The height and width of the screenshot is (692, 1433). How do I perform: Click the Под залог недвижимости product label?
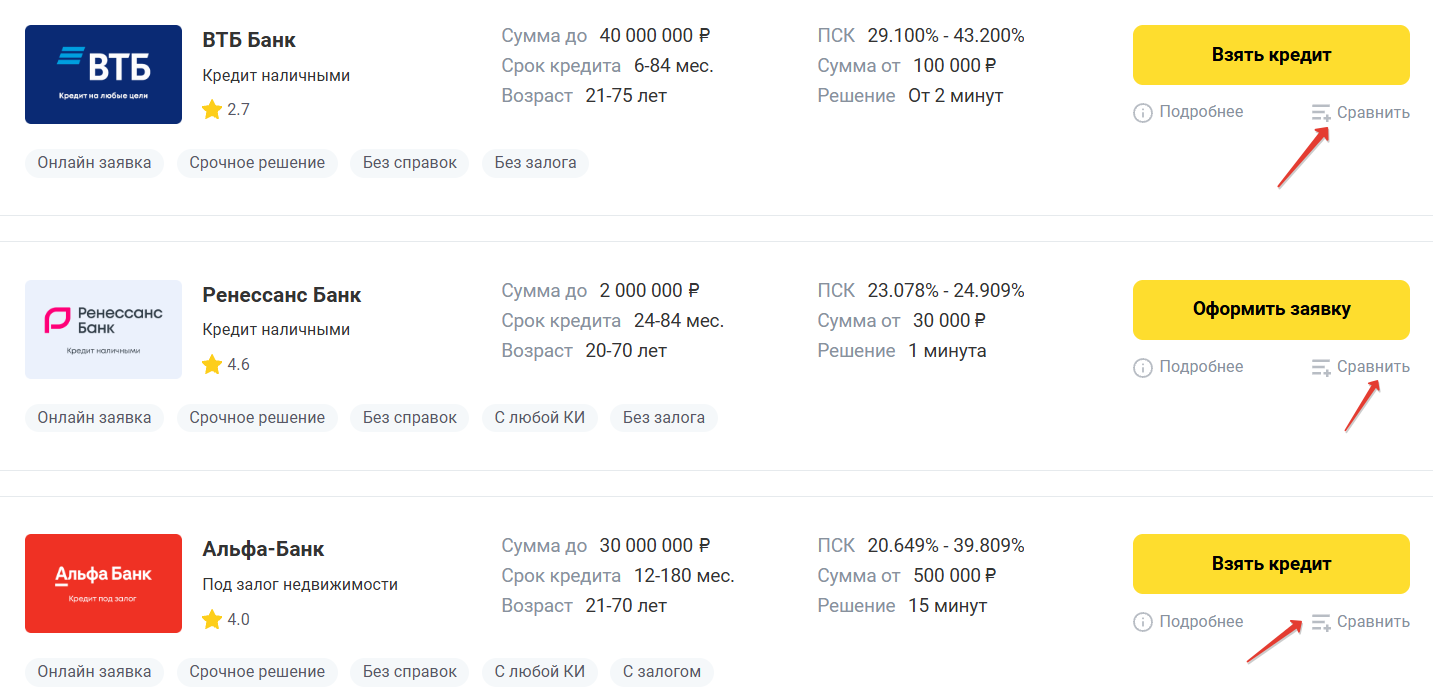point(300,585)
